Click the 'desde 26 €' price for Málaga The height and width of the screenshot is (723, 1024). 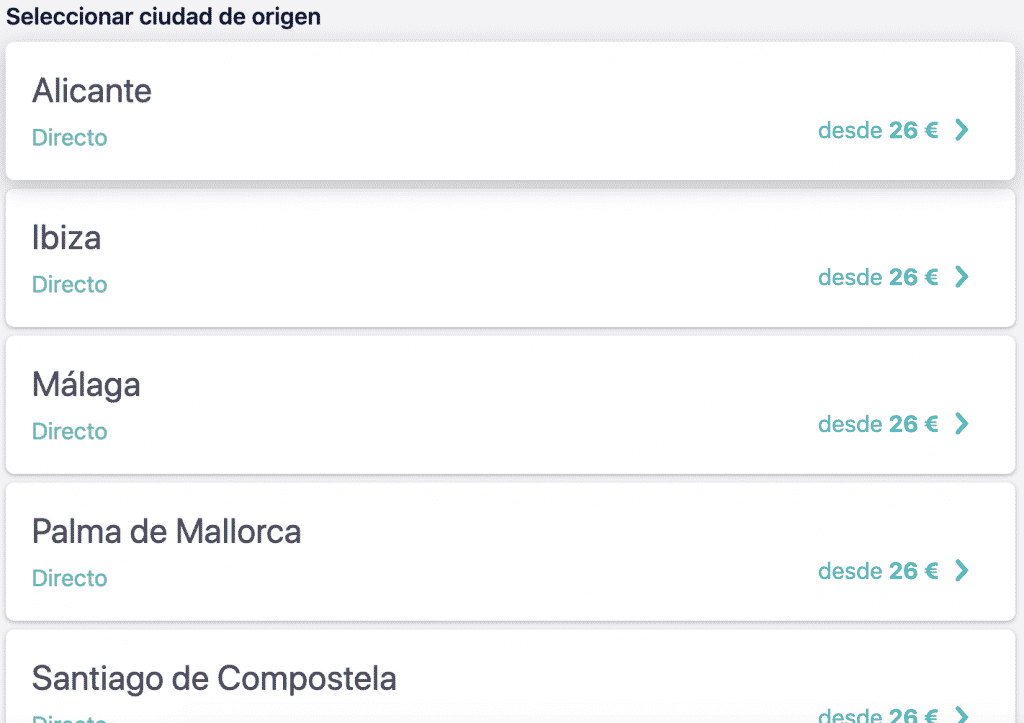tap(878, 424)
